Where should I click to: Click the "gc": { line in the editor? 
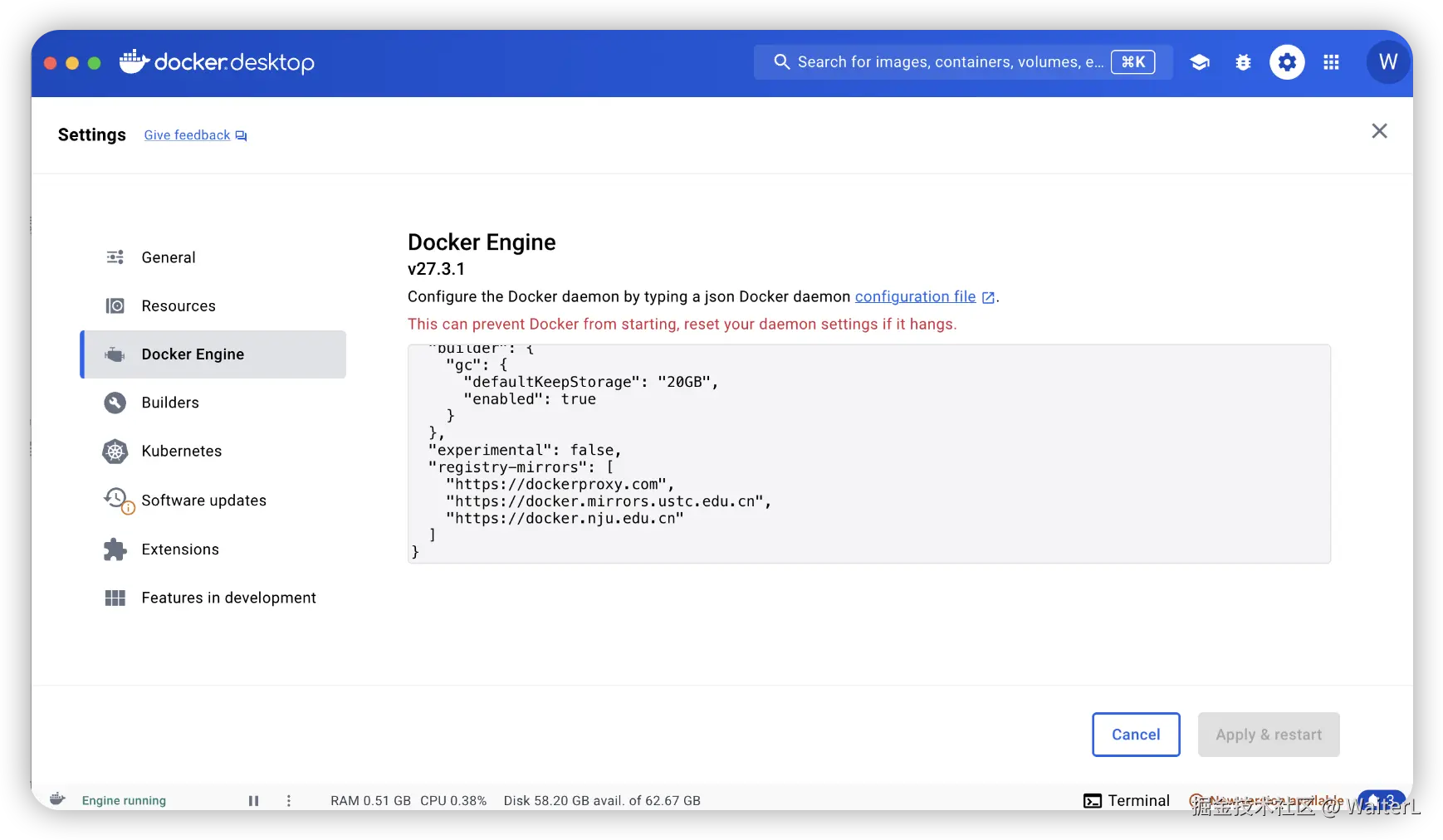click(476, 365)
